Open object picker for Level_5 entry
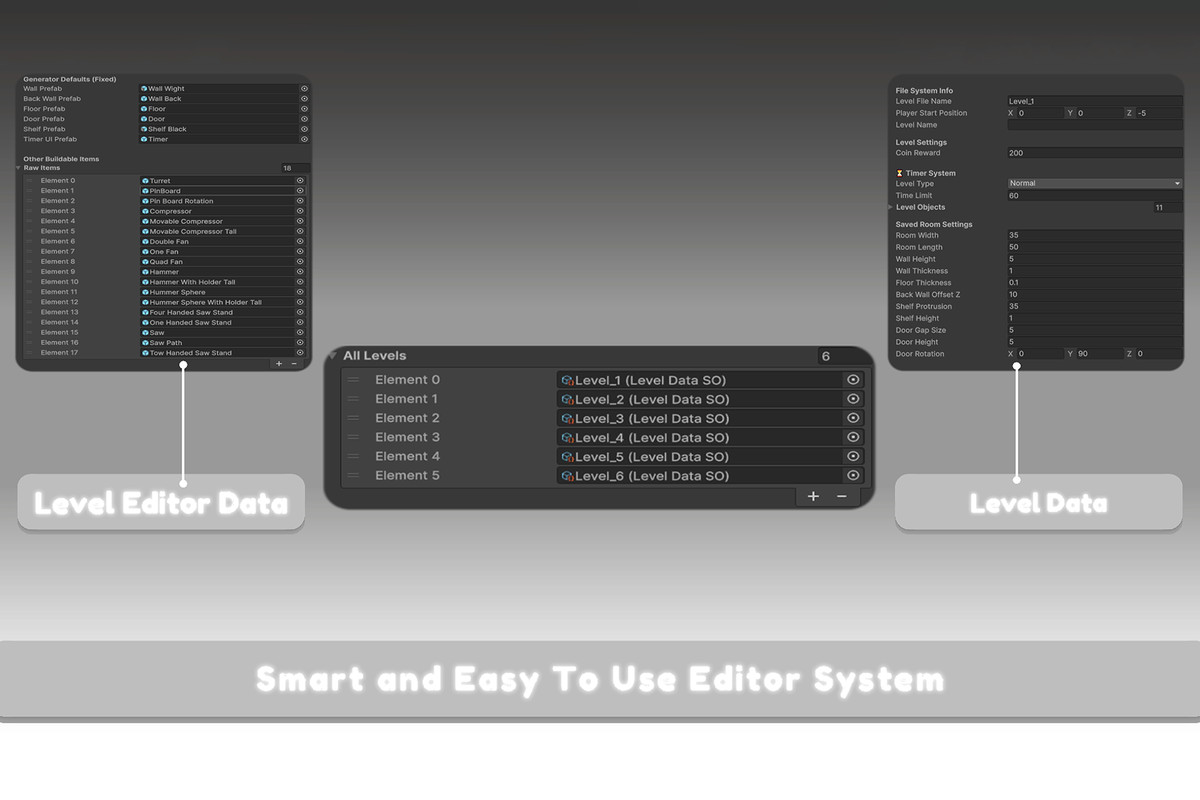The height and width of the screenshot is (800, 1200). point(853,456)
